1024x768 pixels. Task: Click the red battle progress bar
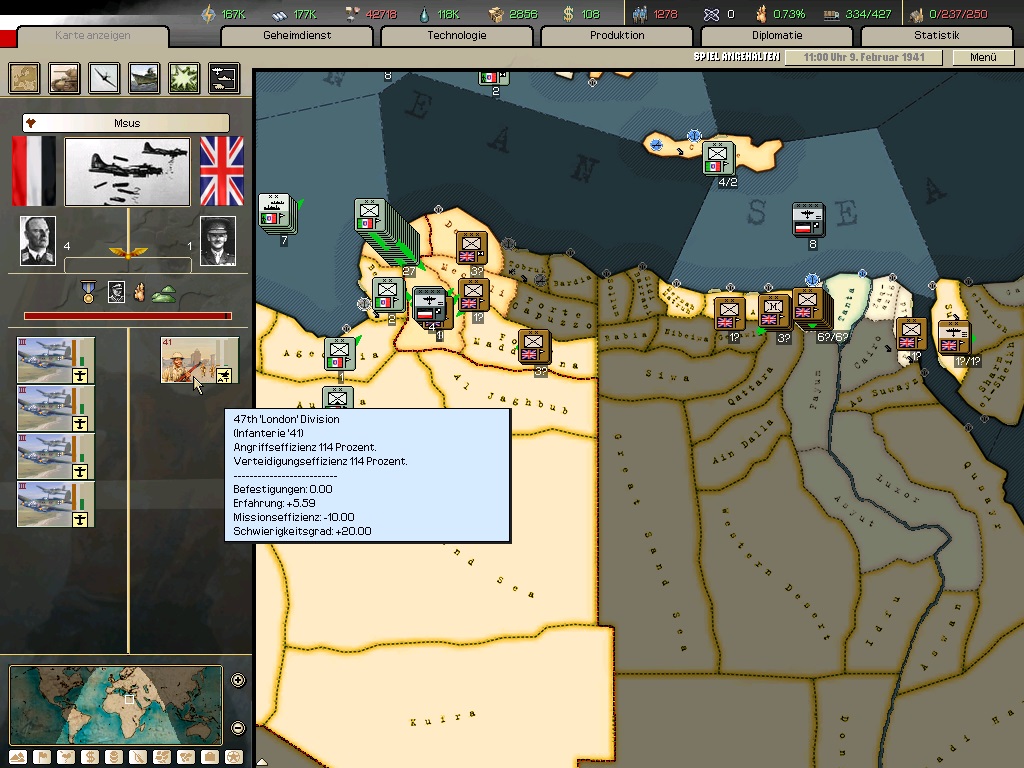pyautogui.click(x=127, y=316)
